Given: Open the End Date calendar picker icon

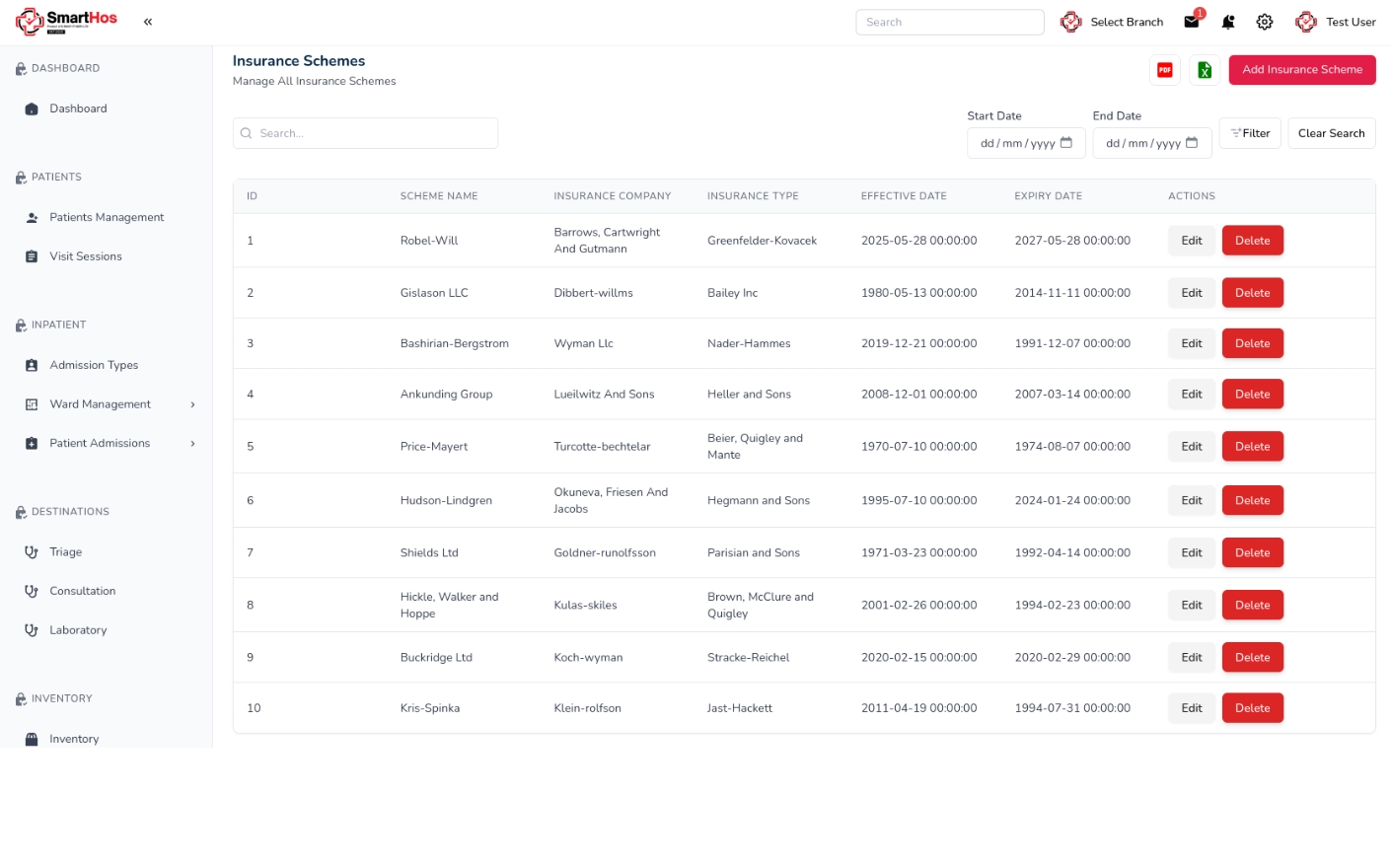Looking at the screenshot, I should point(1192,143).
